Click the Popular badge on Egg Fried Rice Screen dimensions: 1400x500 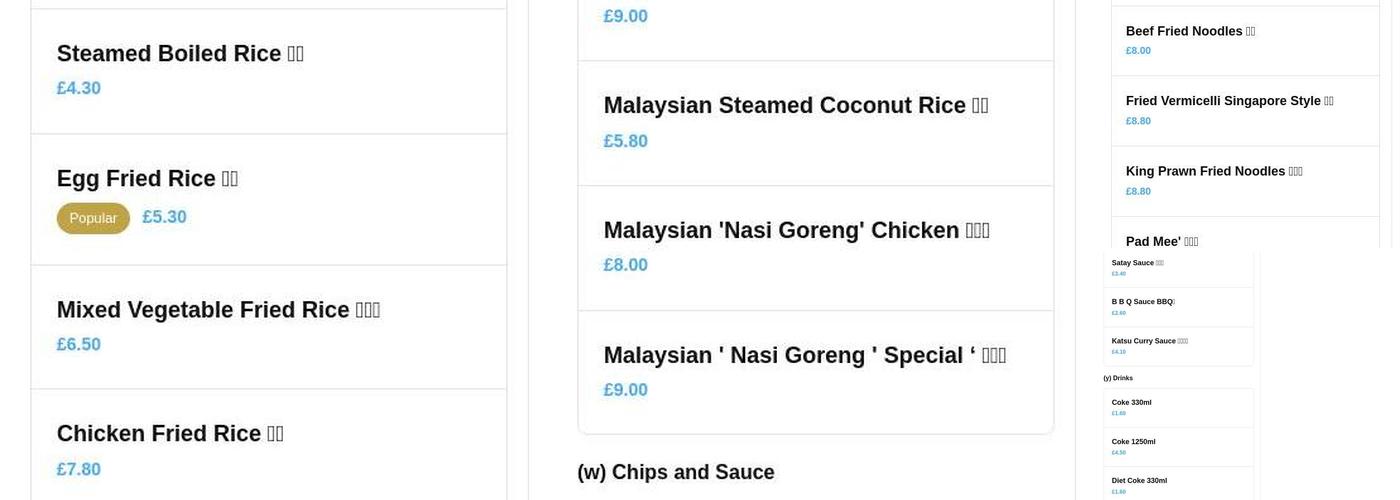tap(93, 218)
